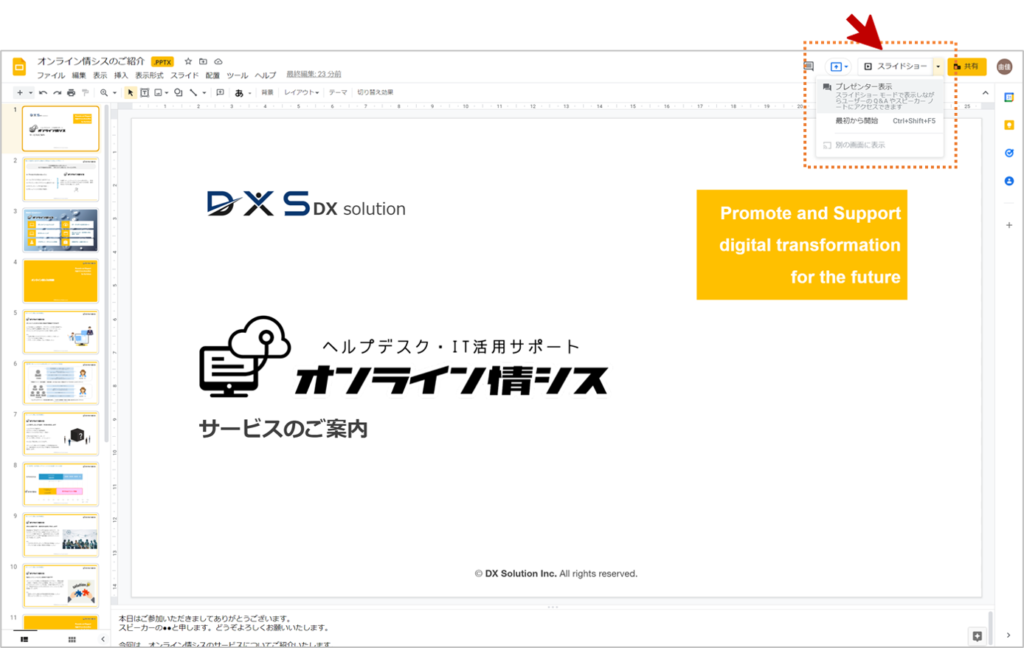
Task: Open the Google Slides home icon
Action: 20,66
